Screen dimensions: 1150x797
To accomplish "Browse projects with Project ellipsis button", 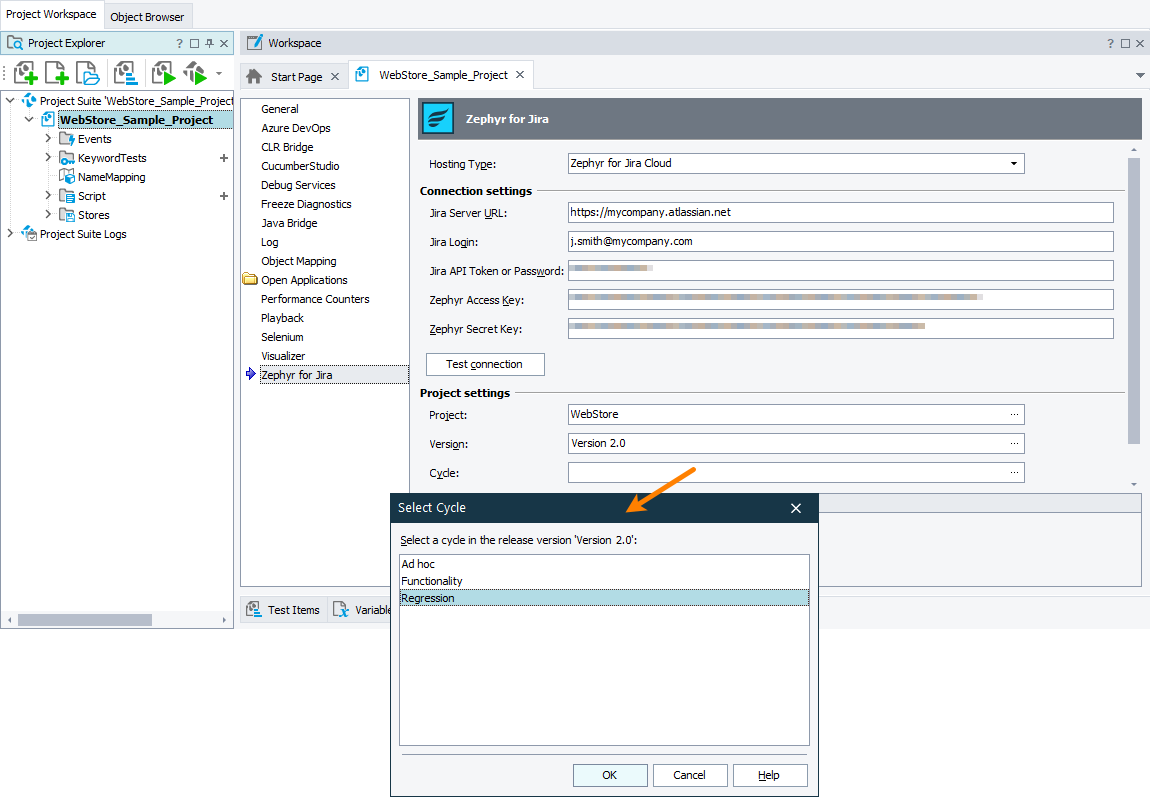I will tap(1014, 414).
